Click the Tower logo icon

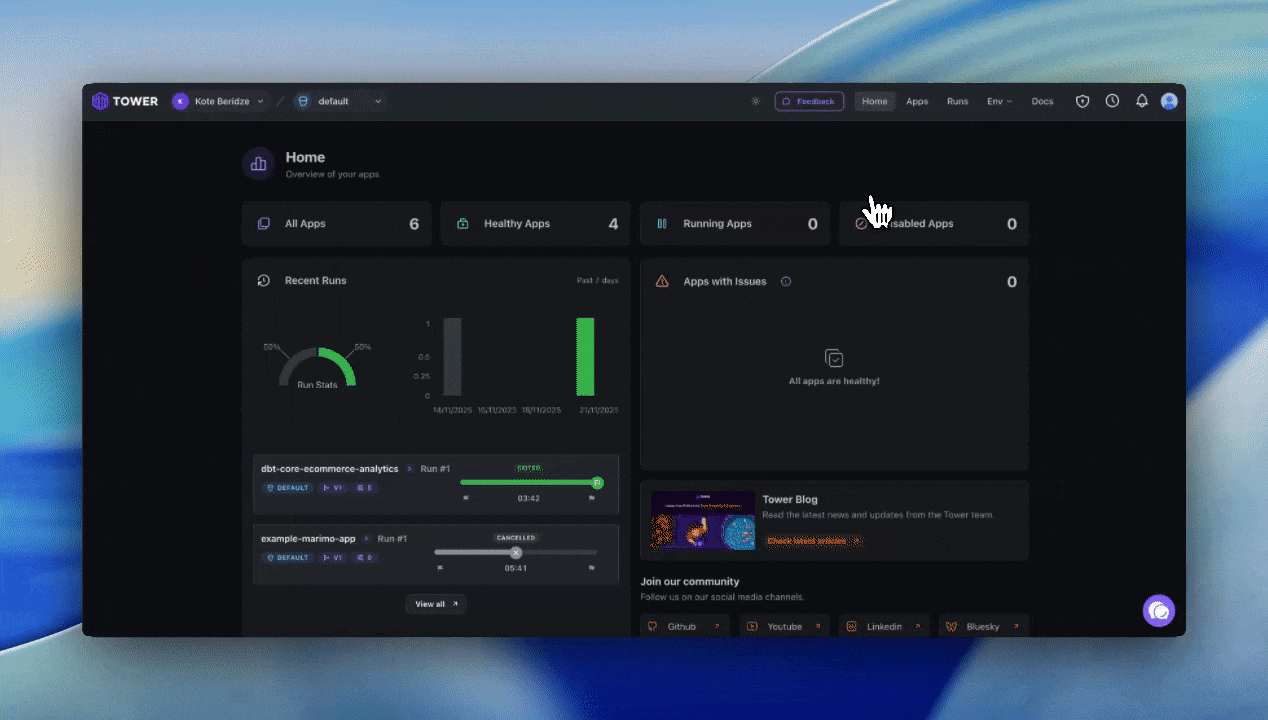tap(100, 101)
